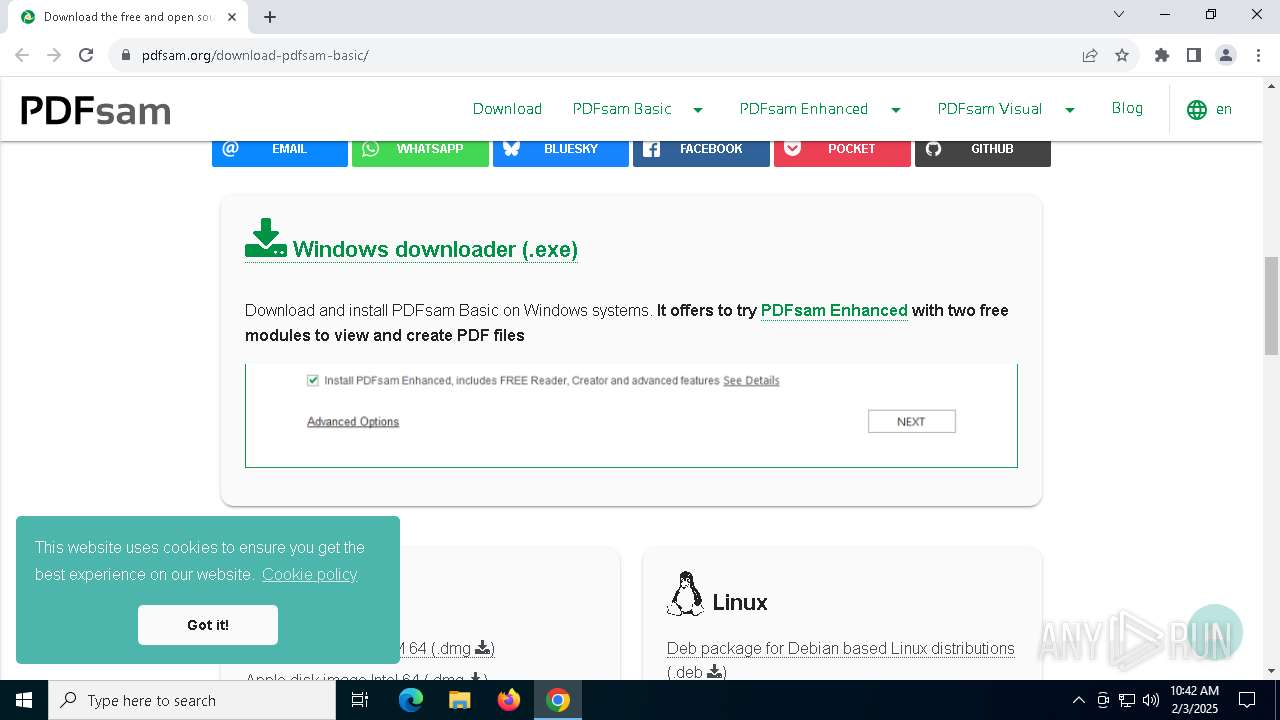
Task: Click the green Windows download icon
Action: [x=266, y=238]
